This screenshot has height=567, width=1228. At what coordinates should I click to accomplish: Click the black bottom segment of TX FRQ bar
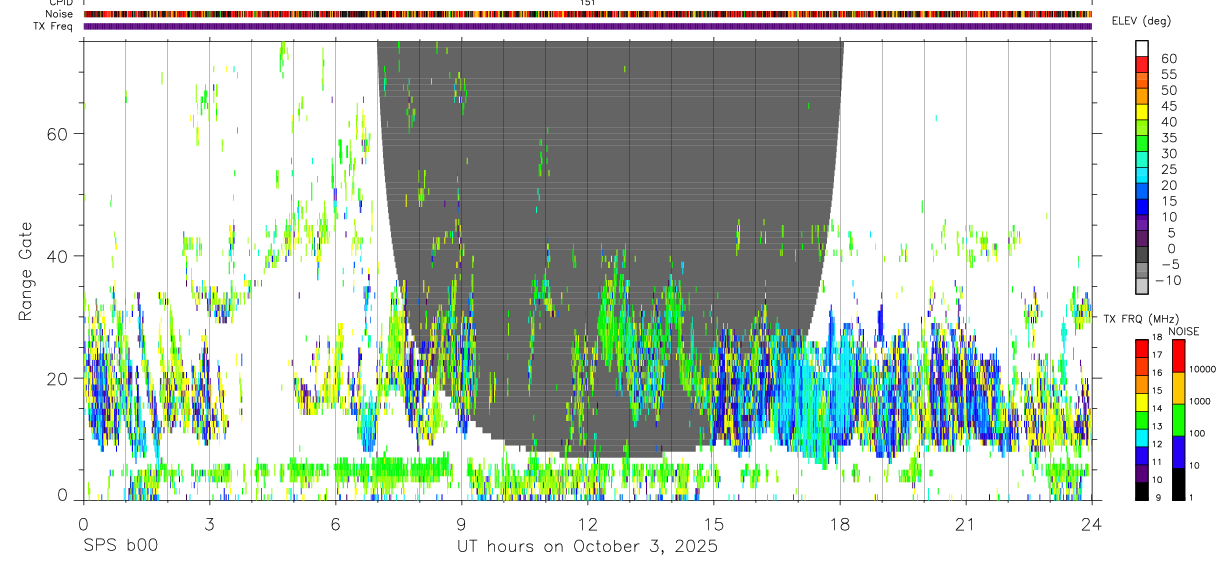click(x=1142, y=490)
